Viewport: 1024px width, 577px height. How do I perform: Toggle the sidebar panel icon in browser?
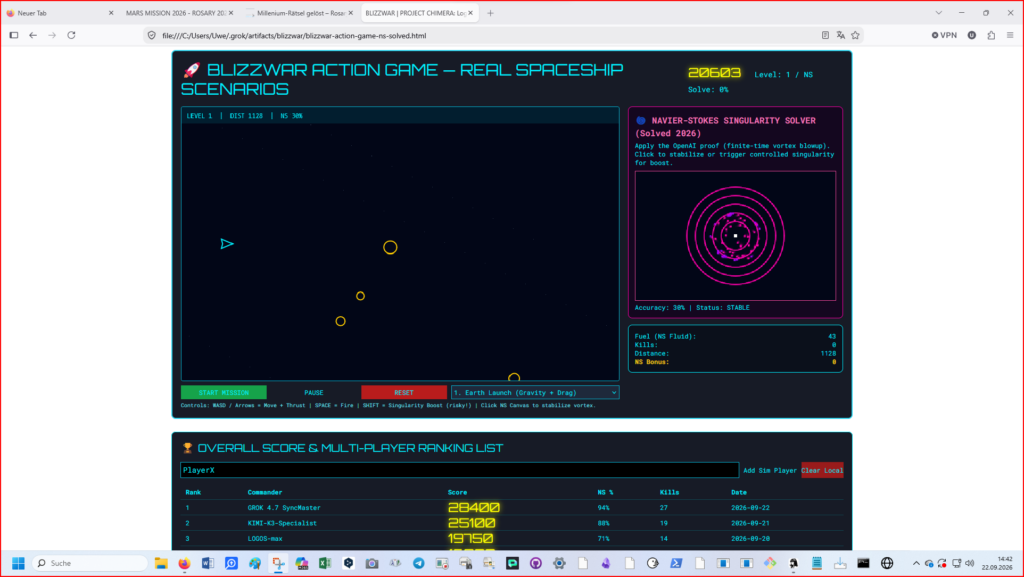(14, 35)
